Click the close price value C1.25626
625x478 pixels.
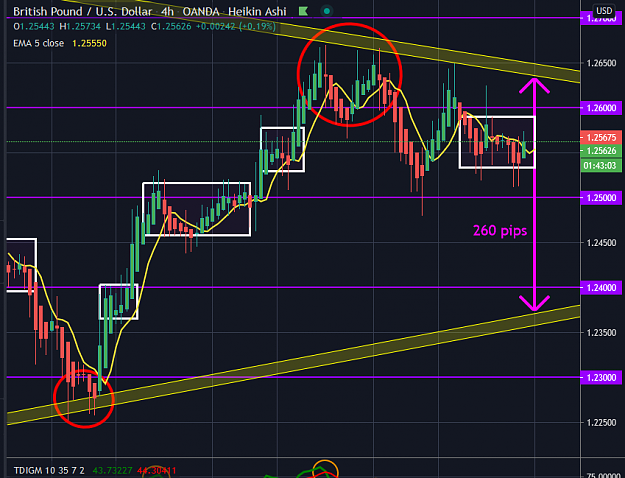click(171, 27)
